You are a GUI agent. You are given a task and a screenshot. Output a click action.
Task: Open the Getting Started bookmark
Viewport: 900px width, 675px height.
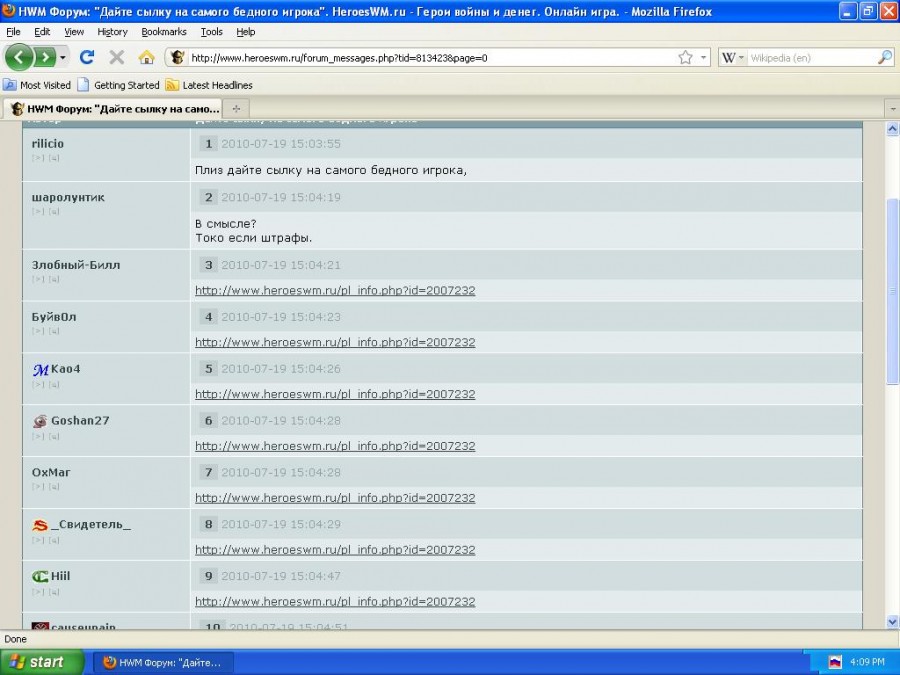click(118, 85)
